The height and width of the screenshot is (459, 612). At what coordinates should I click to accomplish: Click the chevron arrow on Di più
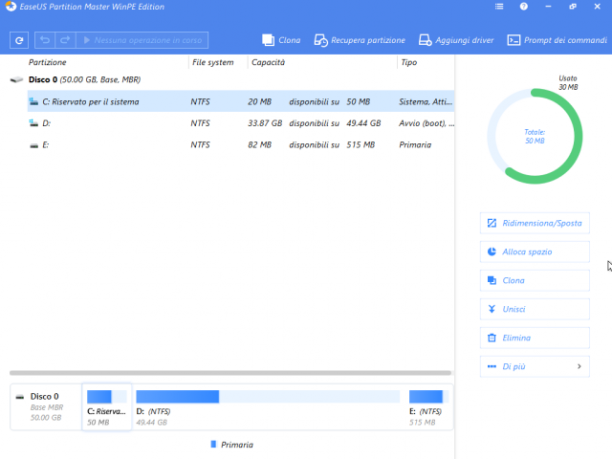click(579, 366)
